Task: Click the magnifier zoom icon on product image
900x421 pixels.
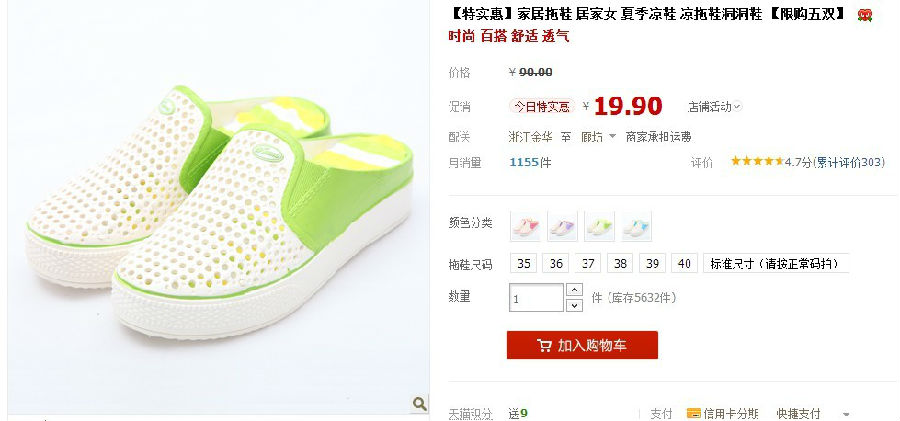Action: [420, 403]
